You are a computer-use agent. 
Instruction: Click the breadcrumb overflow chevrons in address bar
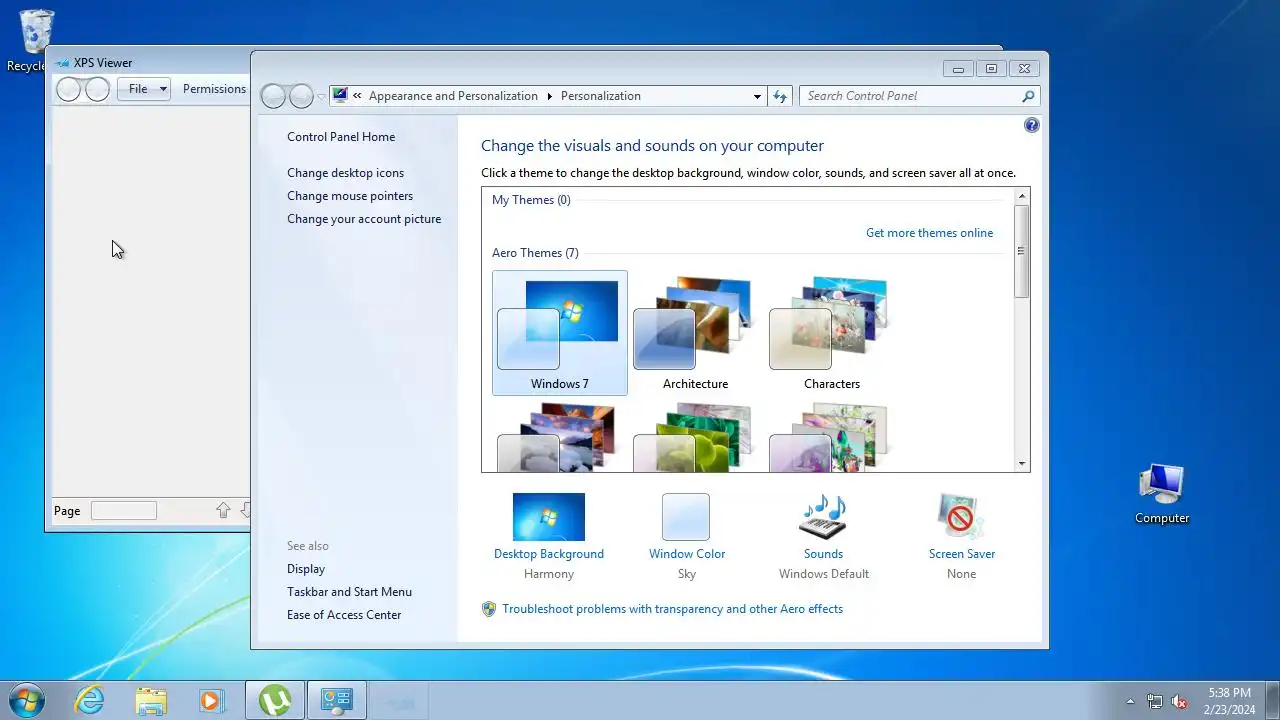click(x=358, y=96)
